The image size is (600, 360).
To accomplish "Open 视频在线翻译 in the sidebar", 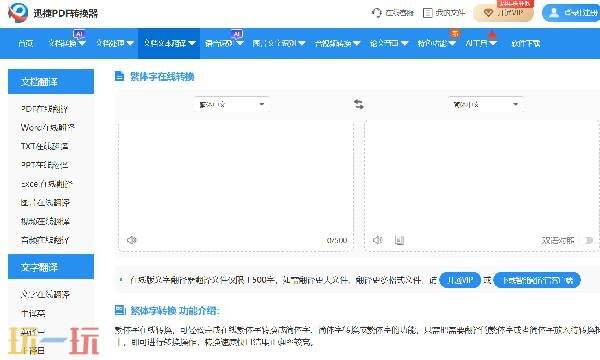I will click(x=45, y=221).
